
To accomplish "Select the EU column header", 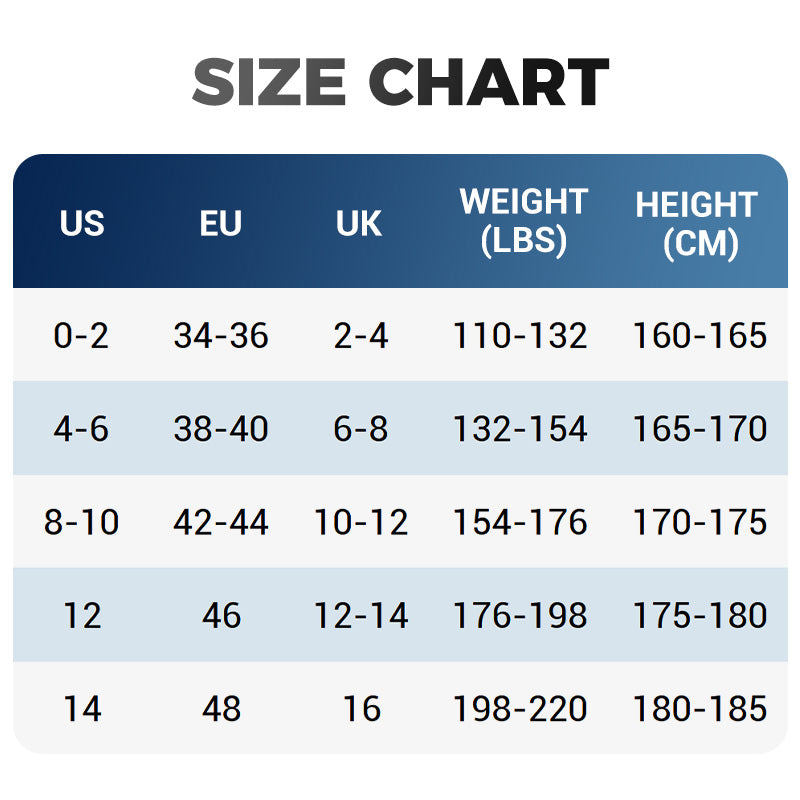I will [x=221, y=223].
